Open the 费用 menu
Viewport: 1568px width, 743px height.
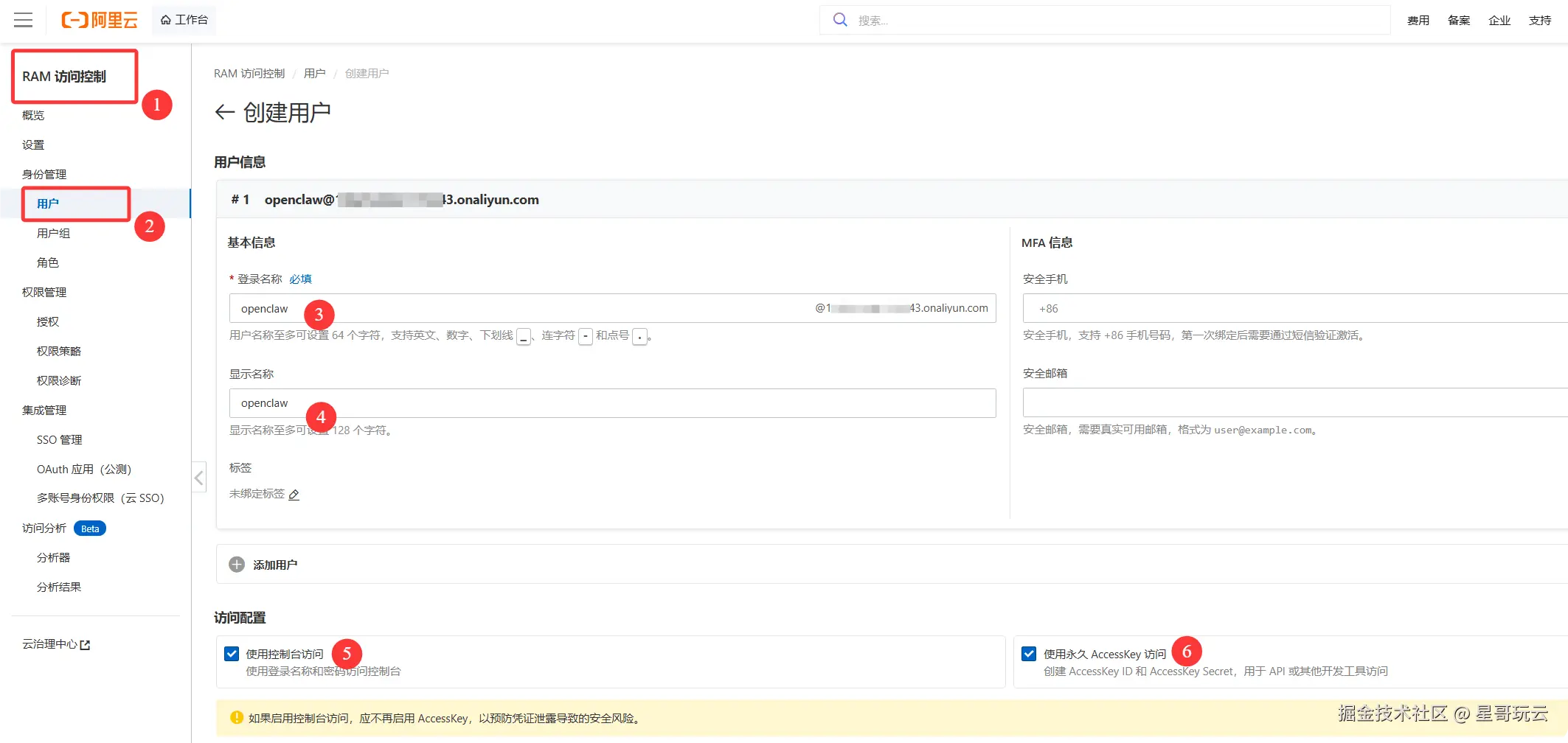tap(1418, 21)
